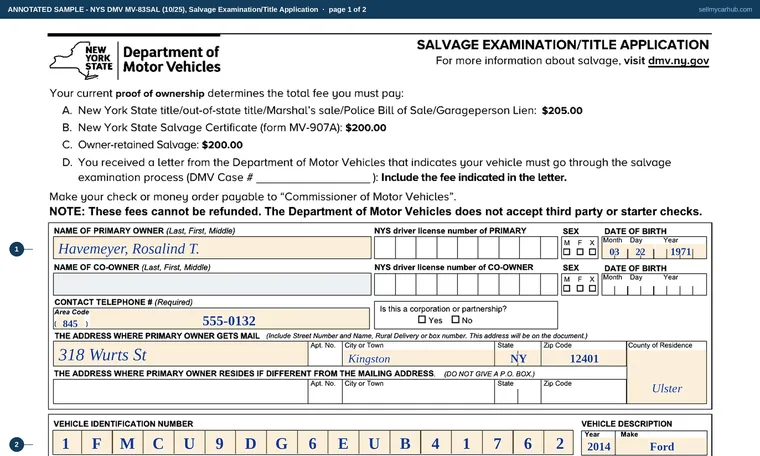Click the VIN box containing 'C'
The height and width of the screenshot is (456, 760).
[x=158, y=443]
